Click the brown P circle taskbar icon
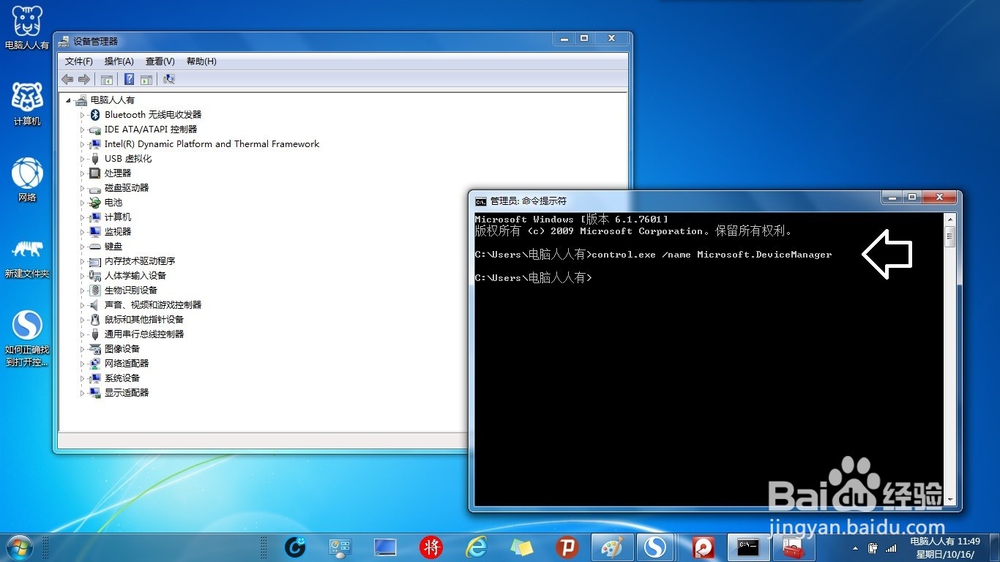Screen dimensions: 1000x562 [566, 547]
